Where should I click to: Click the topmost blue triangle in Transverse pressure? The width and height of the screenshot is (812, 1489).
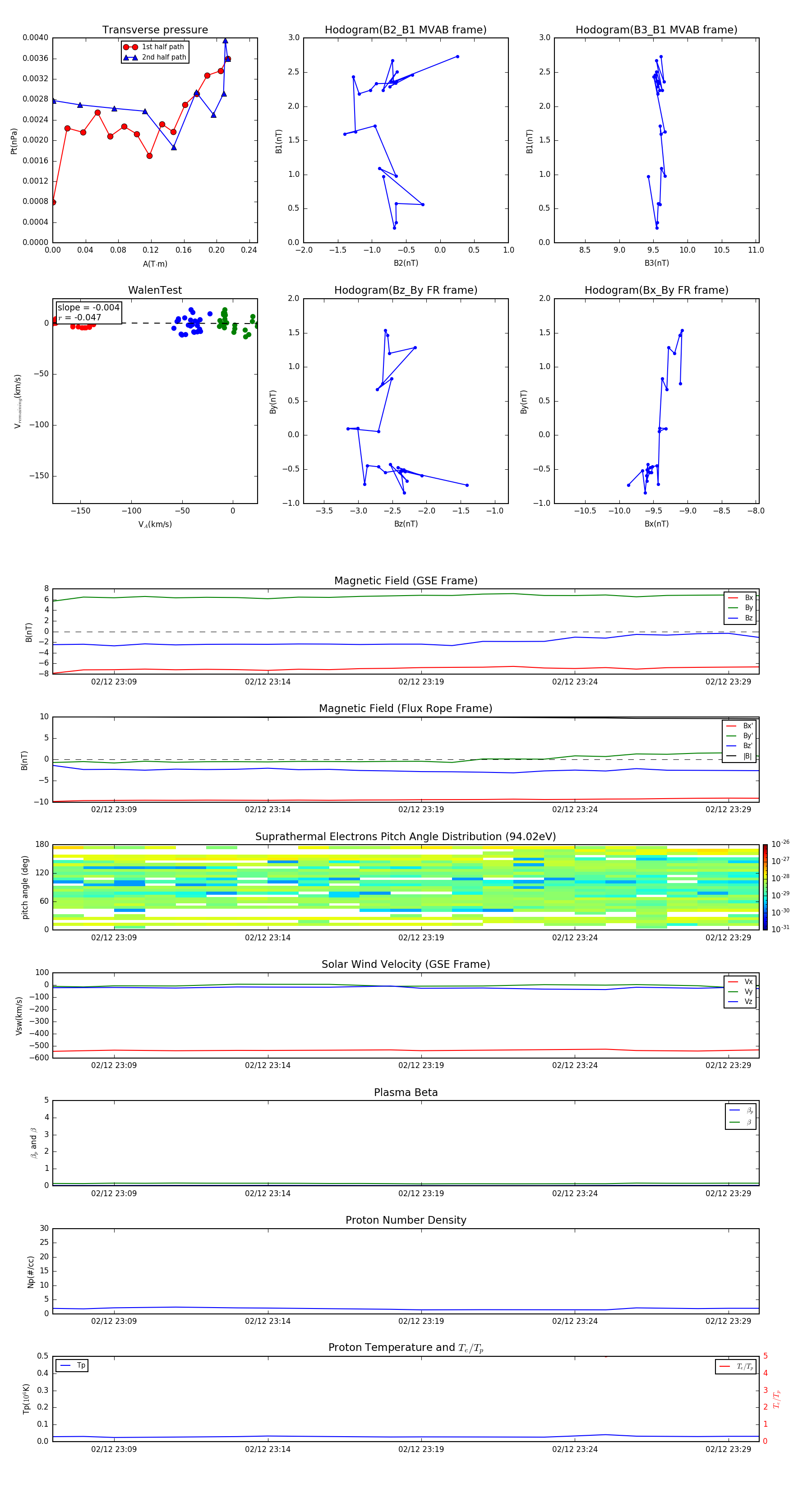[225, 41]
